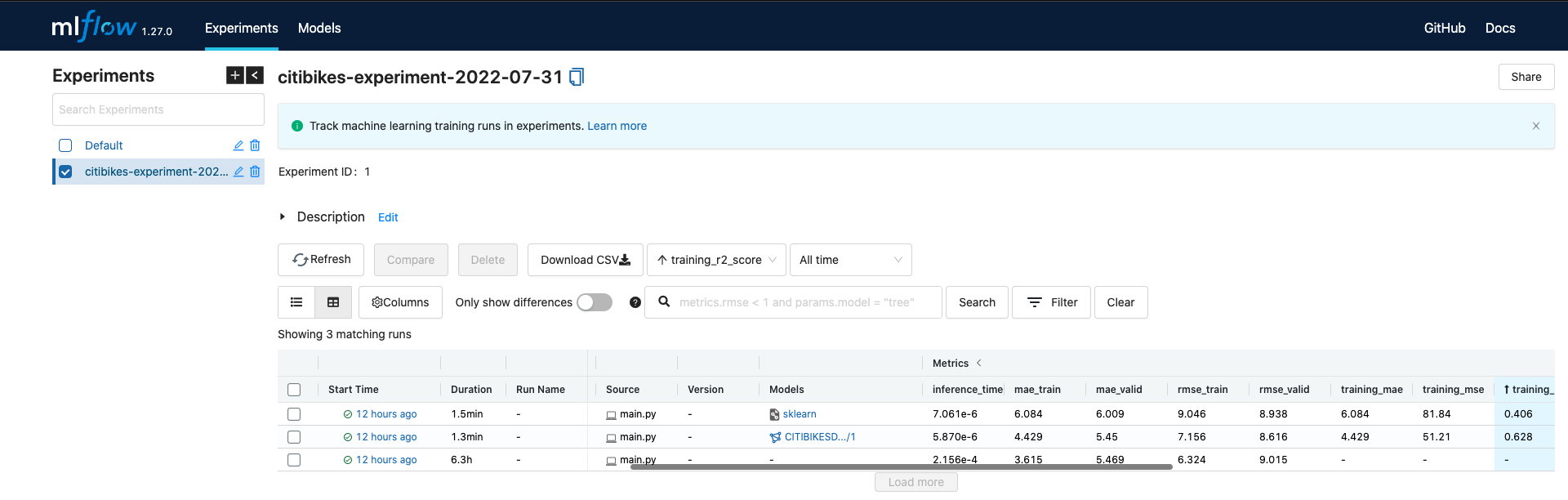Close the info banner

pos(1536,126)
